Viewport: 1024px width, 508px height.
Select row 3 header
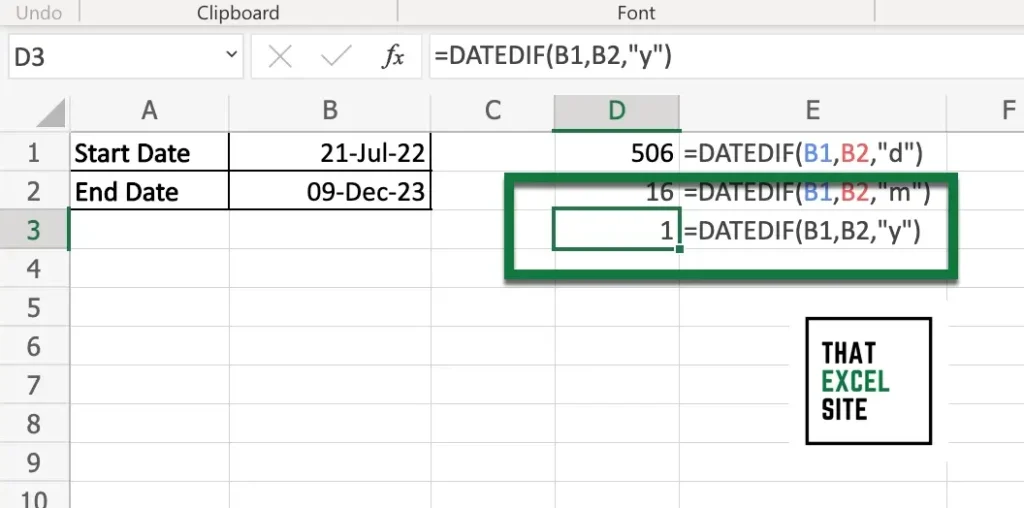pyautogui.click(x=34, y=230)
